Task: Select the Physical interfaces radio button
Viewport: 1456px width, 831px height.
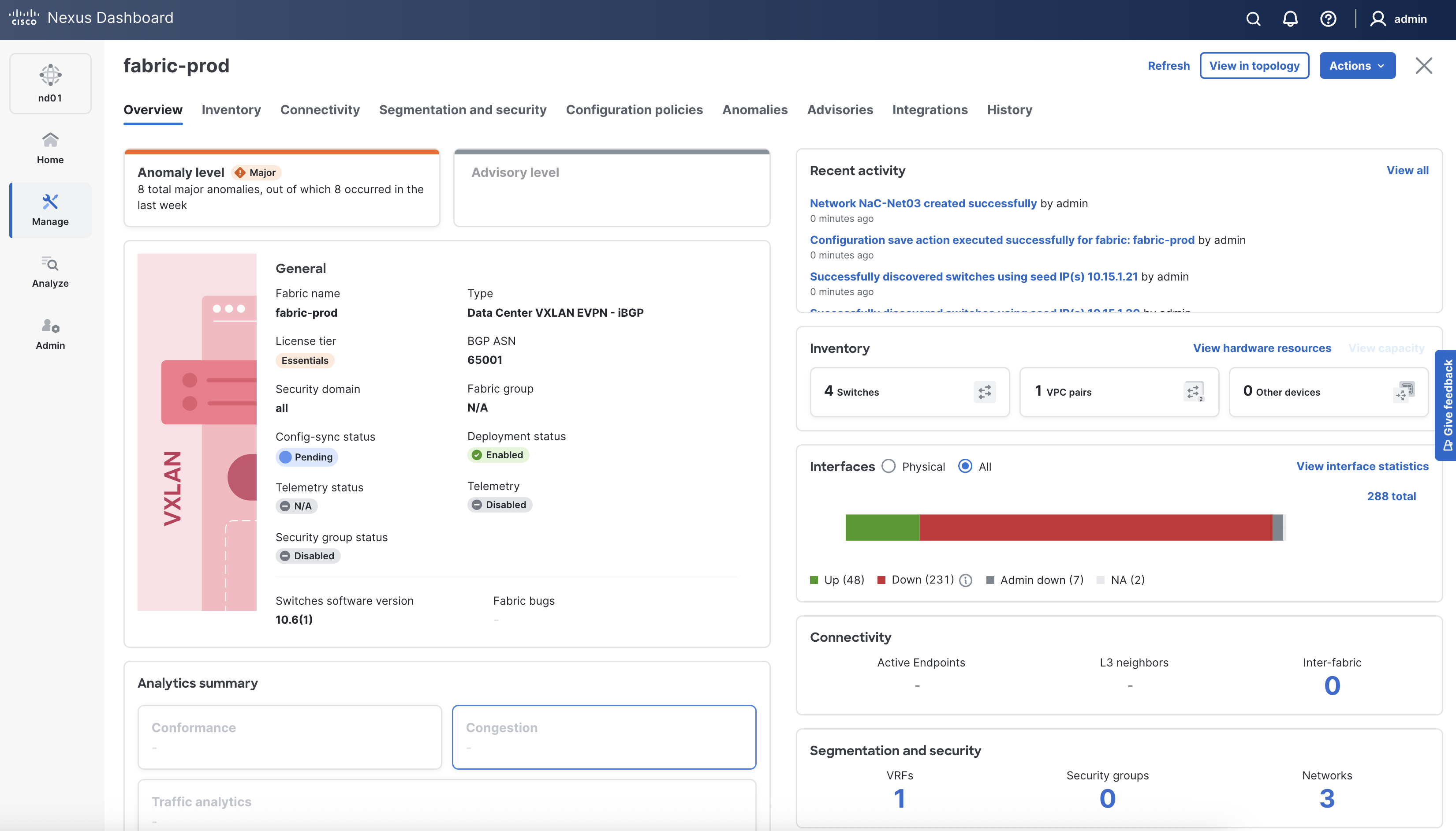Action: tap(889, 466)
